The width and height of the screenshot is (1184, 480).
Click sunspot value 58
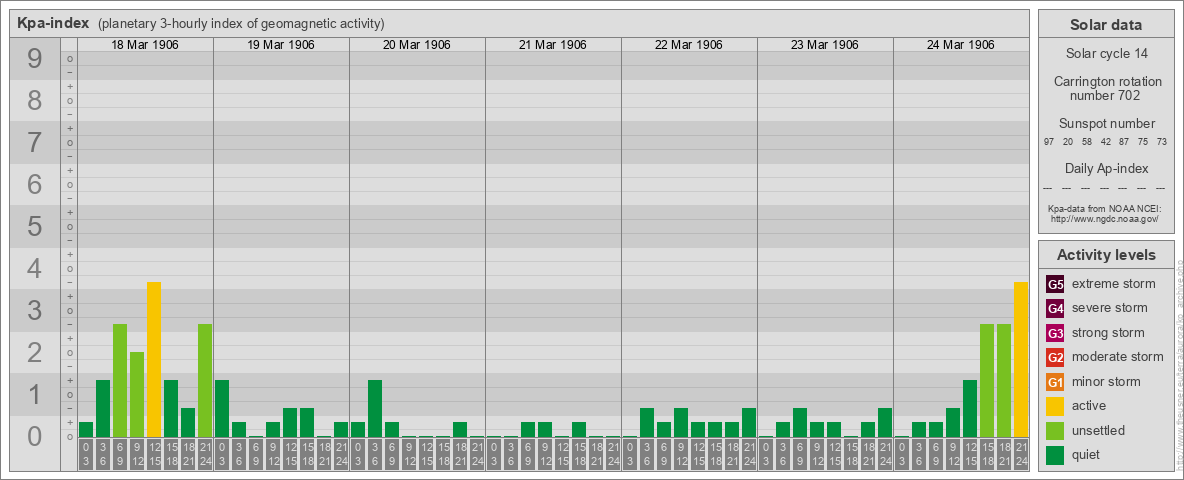[1087, 142]
